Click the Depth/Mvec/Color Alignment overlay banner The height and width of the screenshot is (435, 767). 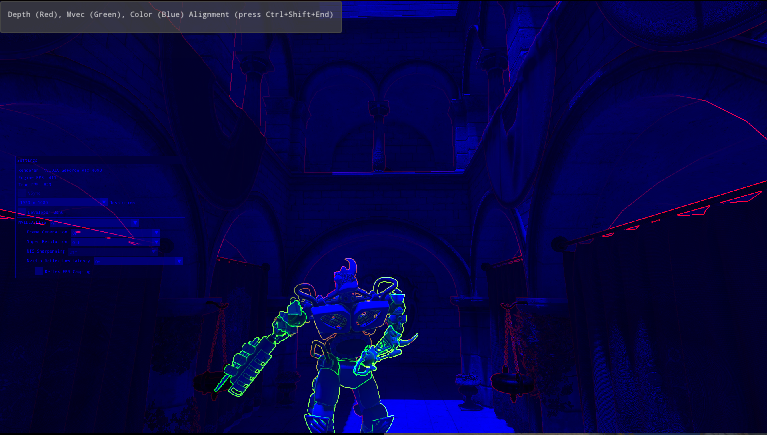[171, 16]
